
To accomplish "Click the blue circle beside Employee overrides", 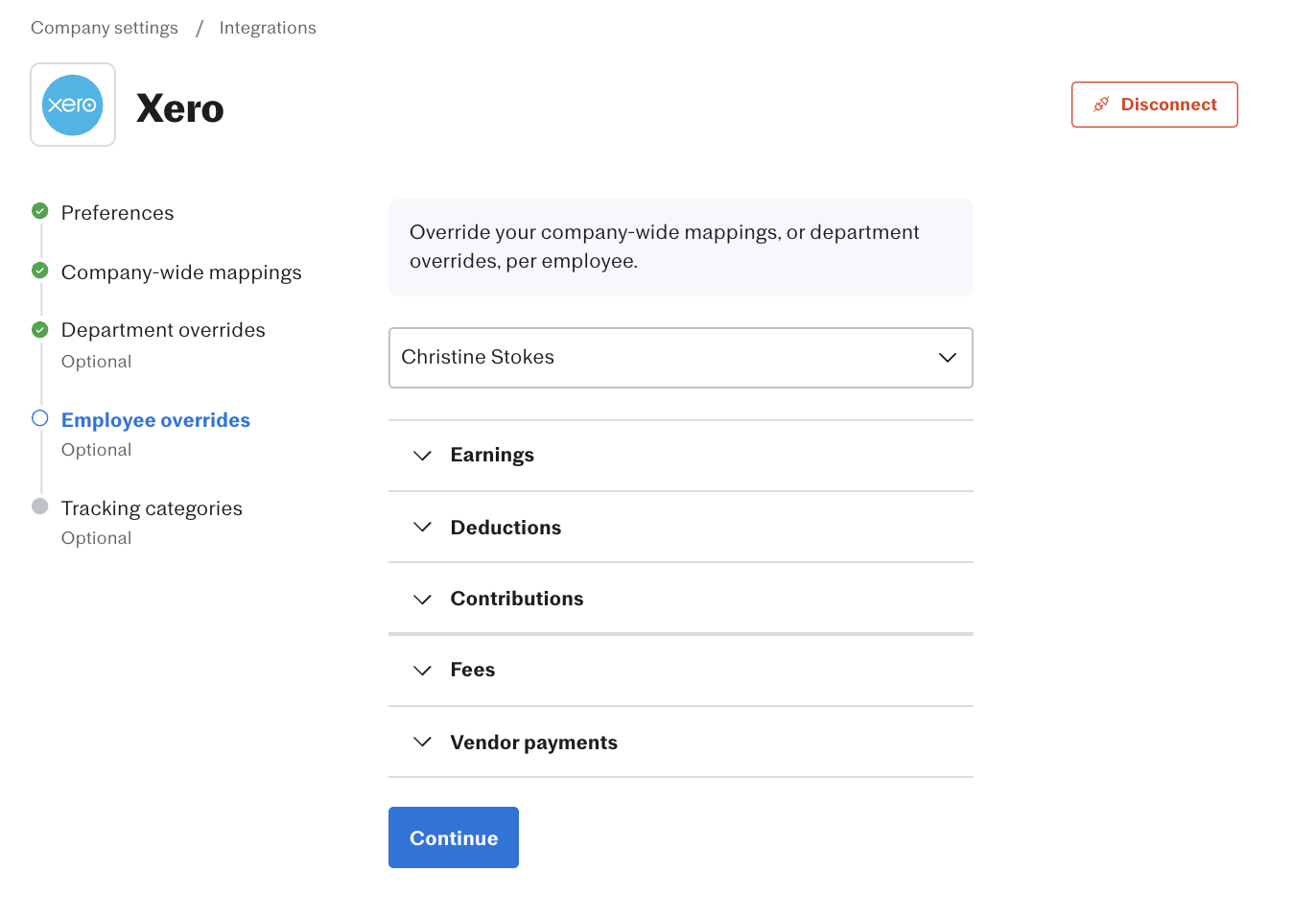I will [39, 418].
